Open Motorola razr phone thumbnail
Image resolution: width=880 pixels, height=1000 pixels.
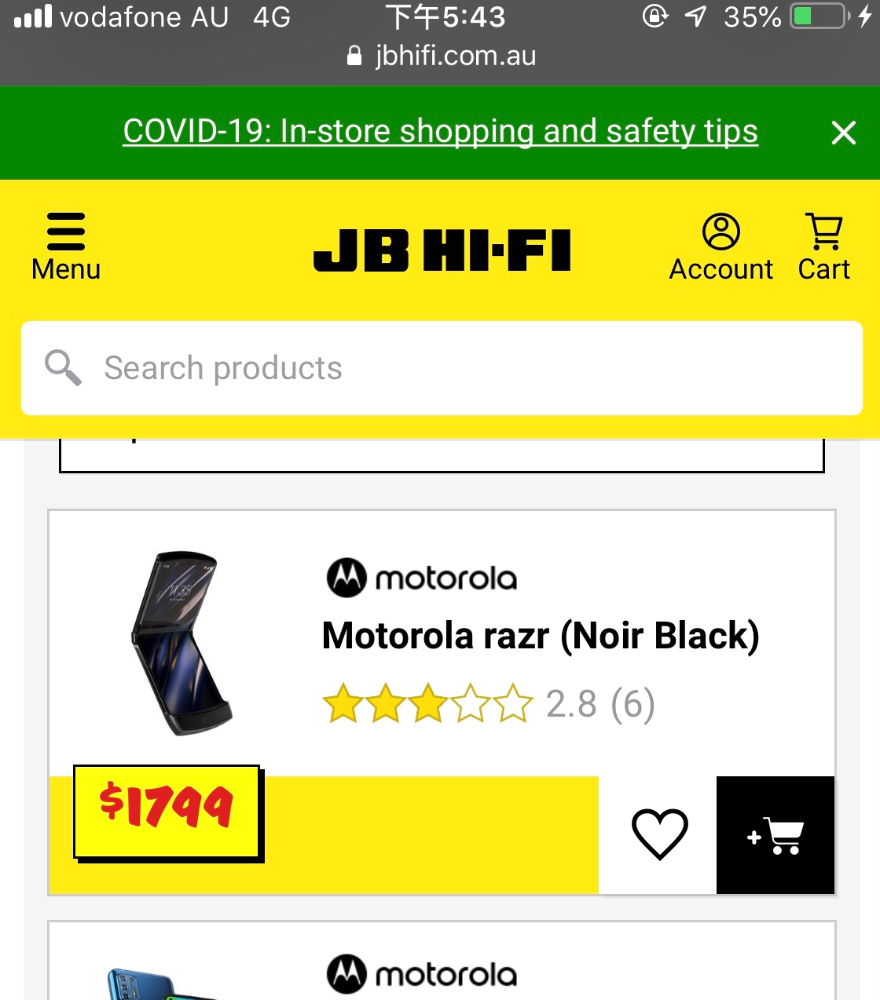point(183,643)
